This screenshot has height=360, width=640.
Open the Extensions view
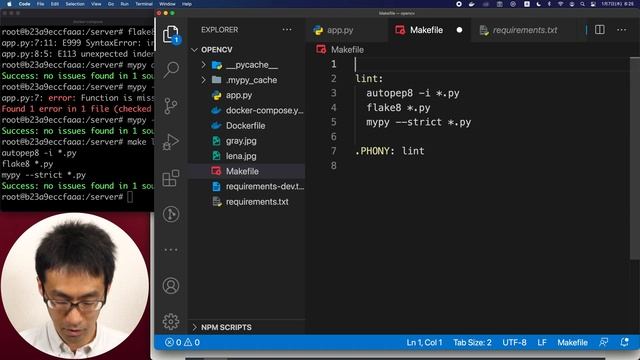[x=171, y=178]
